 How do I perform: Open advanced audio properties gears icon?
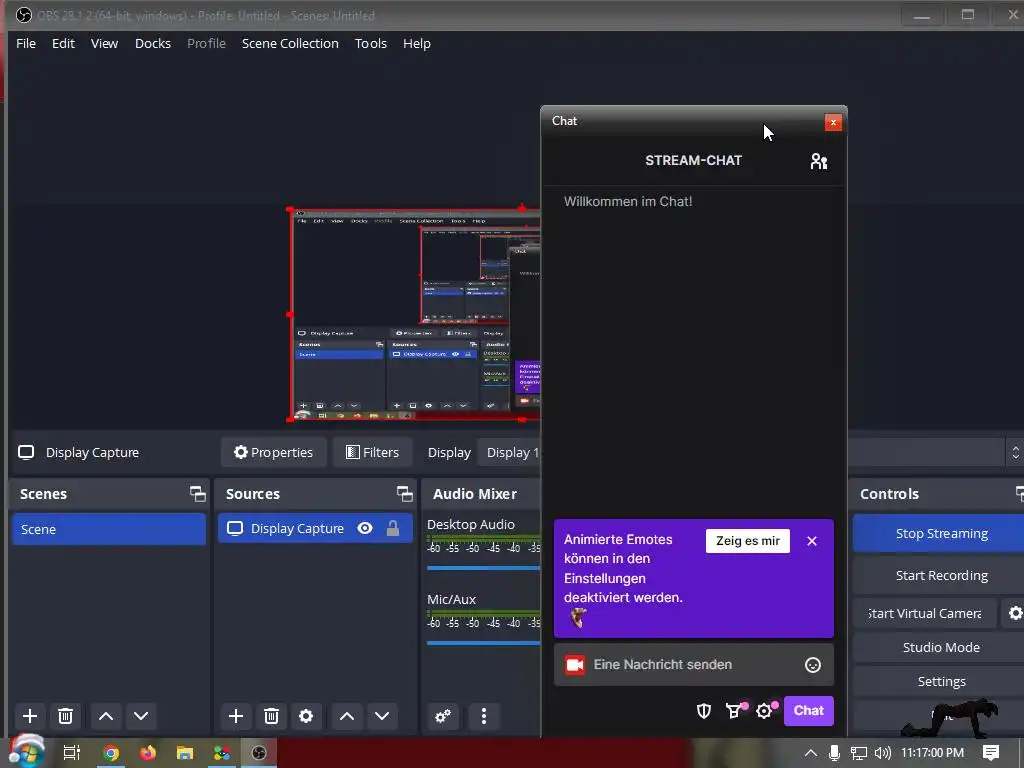443,716
